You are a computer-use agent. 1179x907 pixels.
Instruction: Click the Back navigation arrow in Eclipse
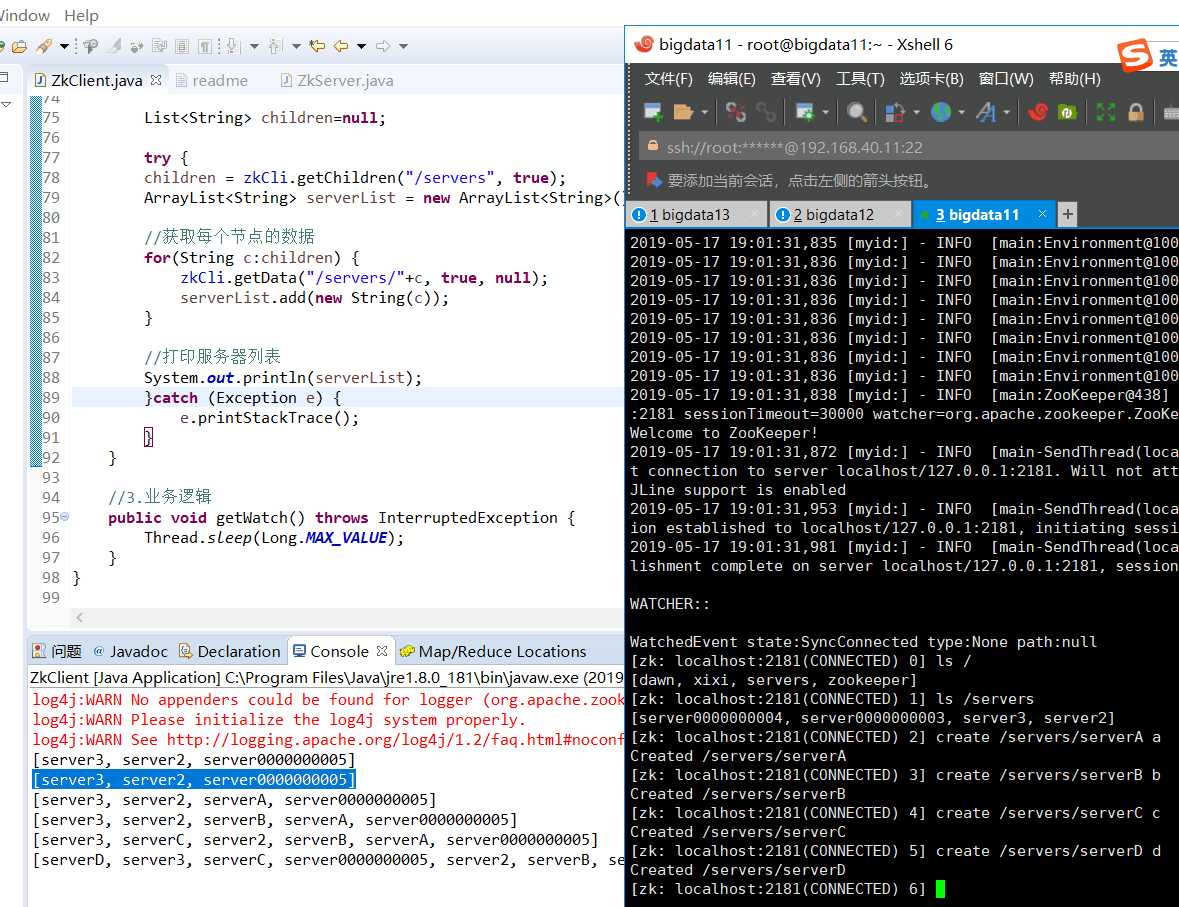coord(341,47)
